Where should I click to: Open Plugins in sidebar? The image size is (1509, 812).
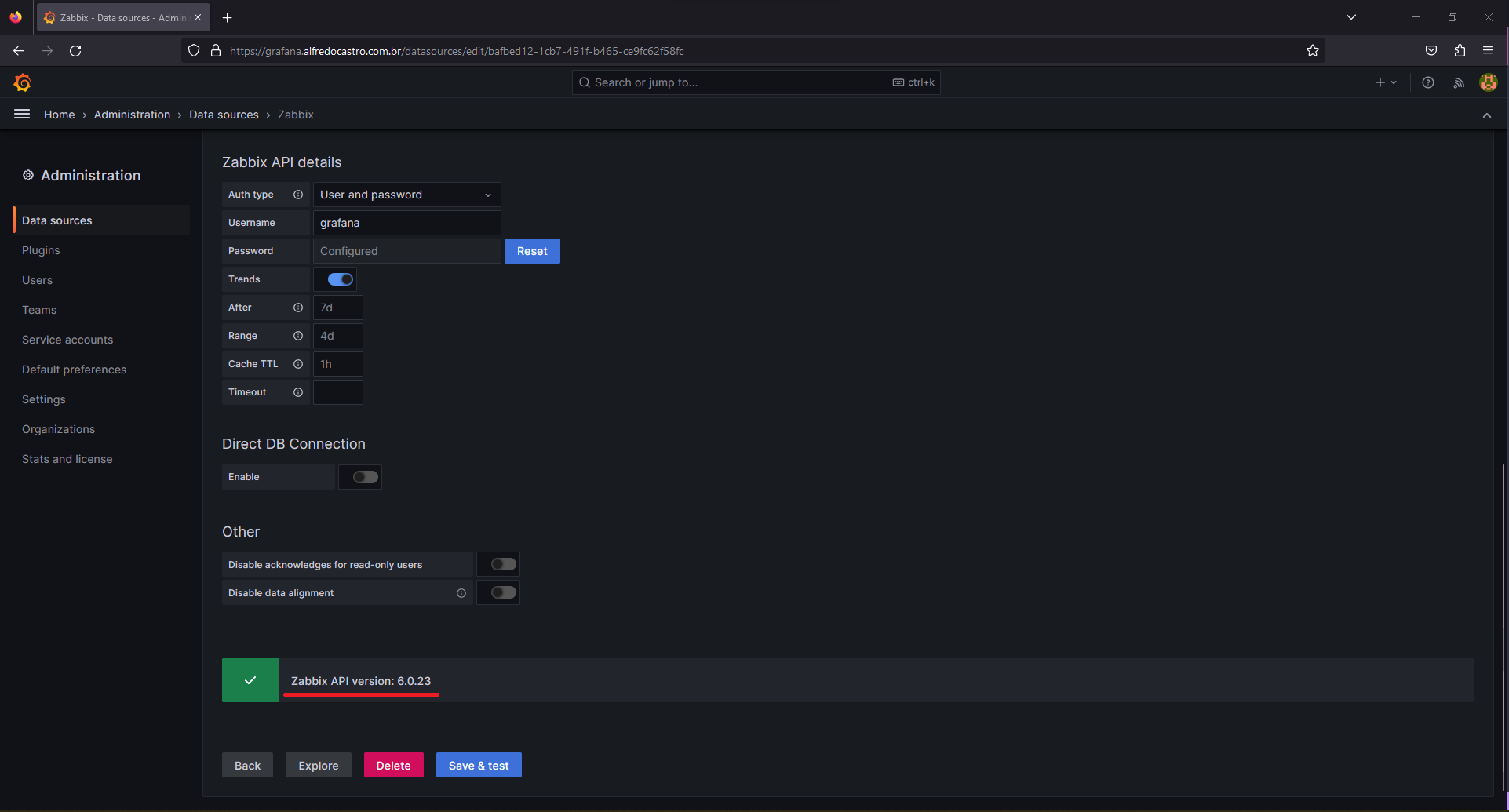coord(41,250)
